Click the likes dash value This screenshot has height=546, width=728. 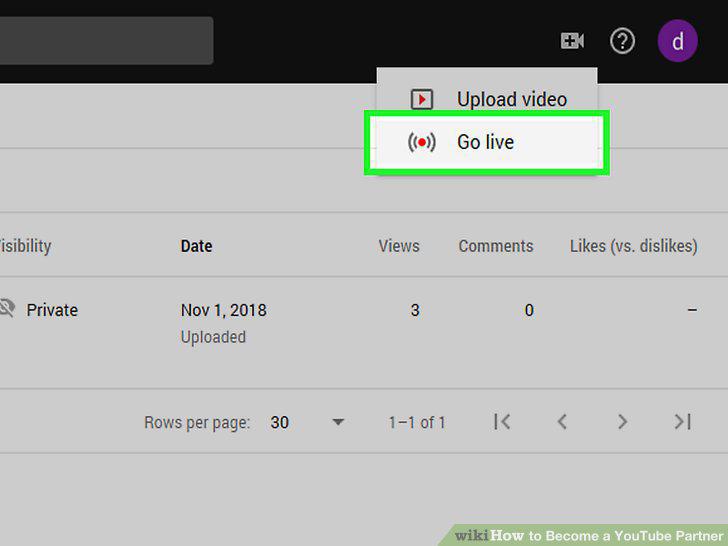point(692,310)
